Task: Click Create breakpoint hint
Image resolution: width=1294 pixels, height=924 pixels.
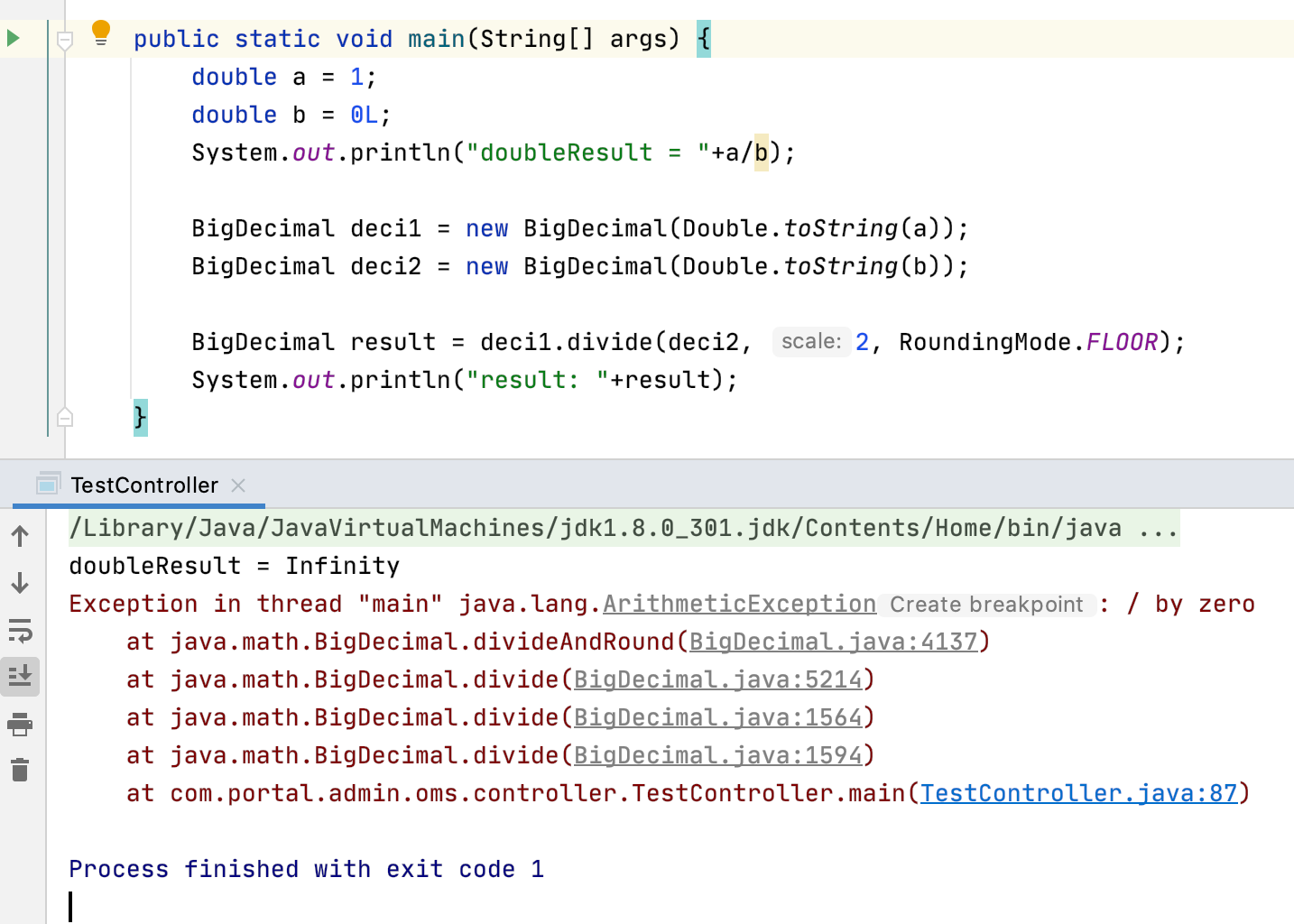Action: coord(986,605)
